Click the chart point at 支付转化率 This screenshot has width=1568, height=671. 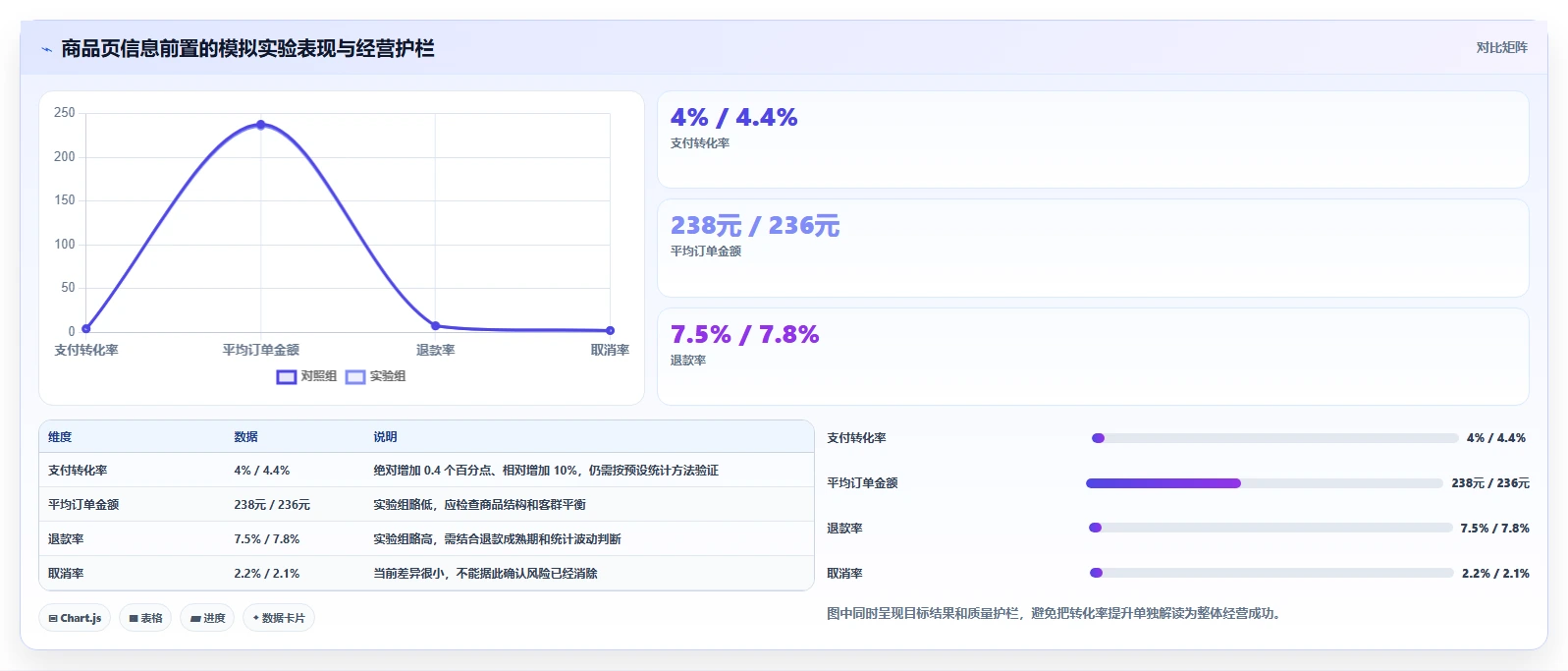[x=86, y=328]
